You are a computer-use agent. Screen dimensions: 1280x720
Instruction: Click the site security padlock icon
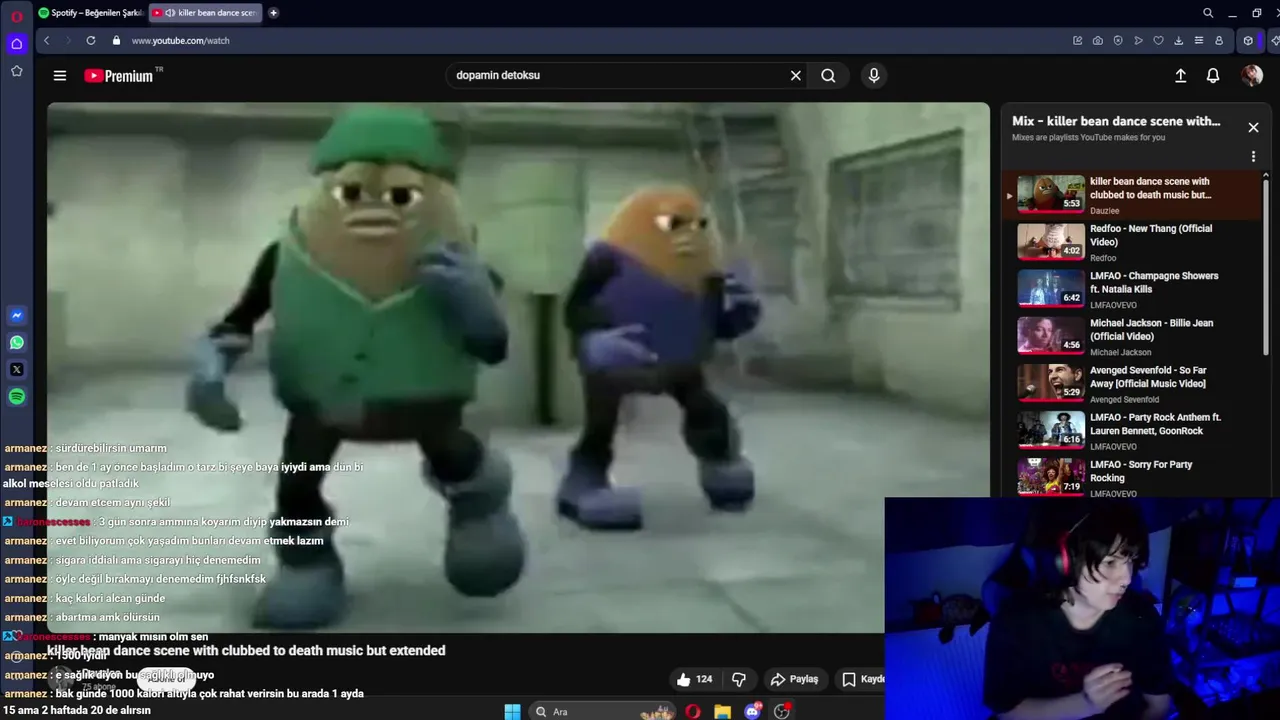[117, 41]
